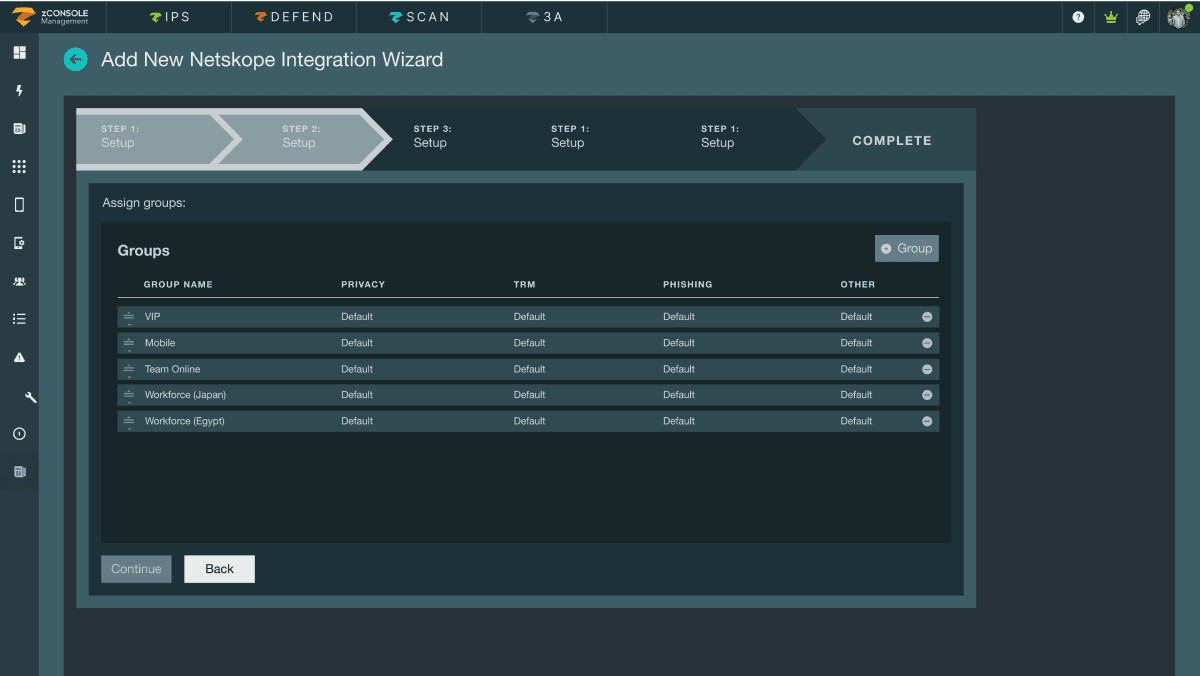
Task: Open the language globe icon in top bar
Action: click(1143, 17)
